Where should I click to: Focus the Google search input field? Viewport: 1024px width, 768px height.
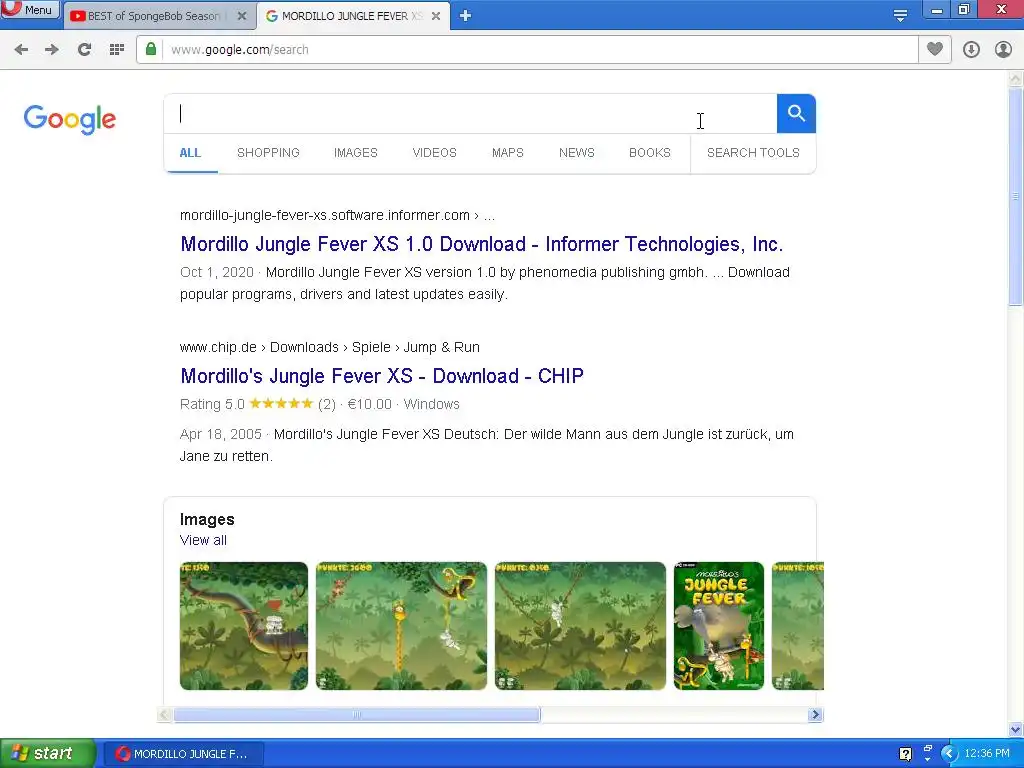(470, 114)
